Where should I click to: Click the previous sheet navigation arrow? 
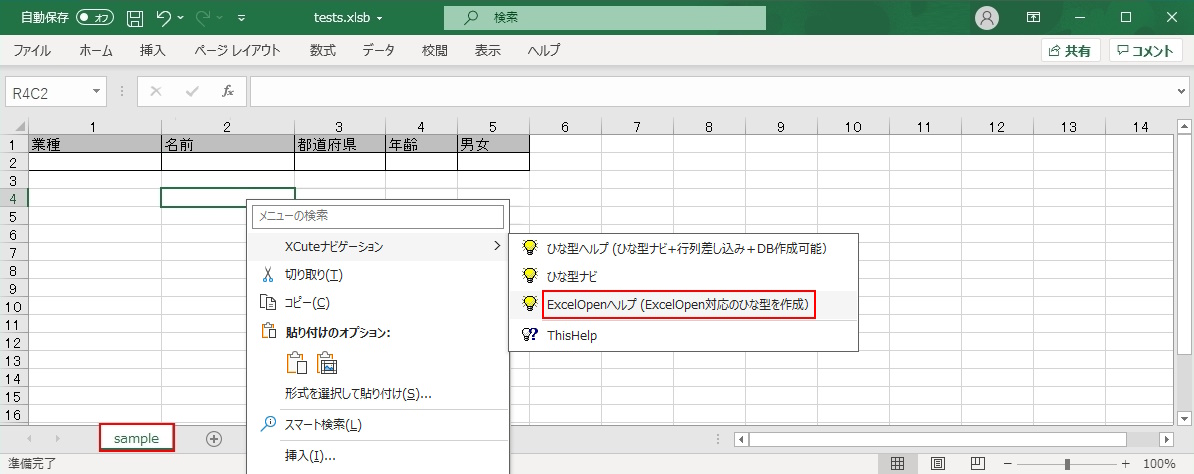(x=30, y=438)
